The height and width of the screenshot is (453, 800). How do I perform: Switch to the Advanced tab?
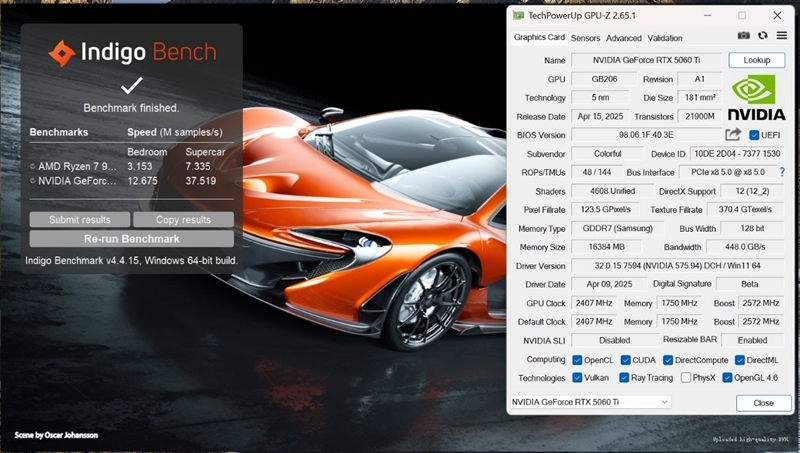click(623, 38)
